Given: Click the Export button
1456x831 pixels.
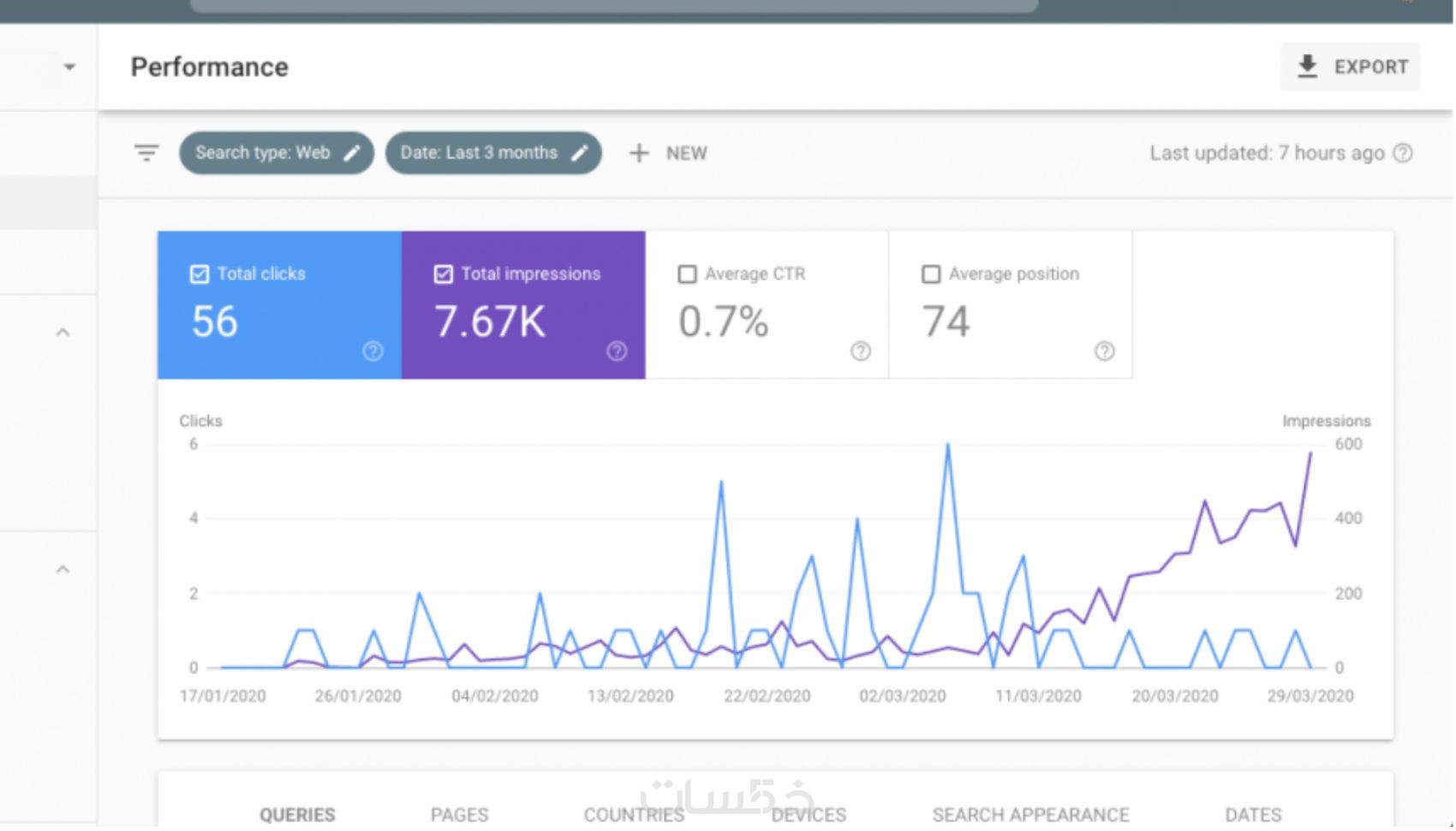Looking at the screenshot, I should (x=1351, y=67).
